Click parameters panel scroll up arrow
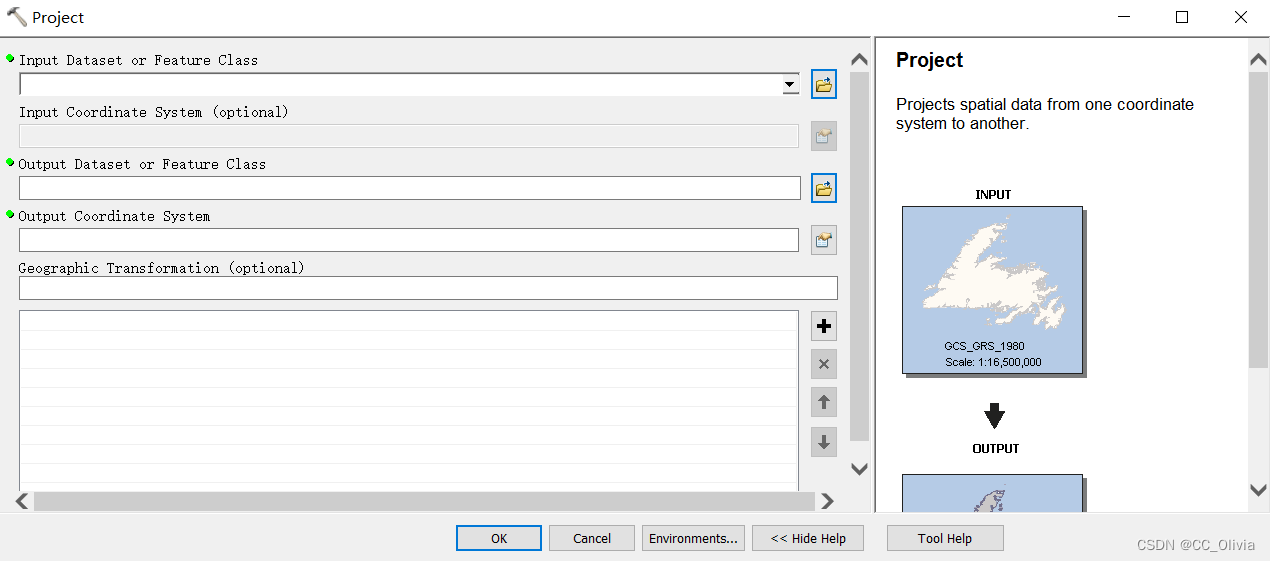Screen dimensions: 1270x561 pyautogui.click(x=859, y=60)
